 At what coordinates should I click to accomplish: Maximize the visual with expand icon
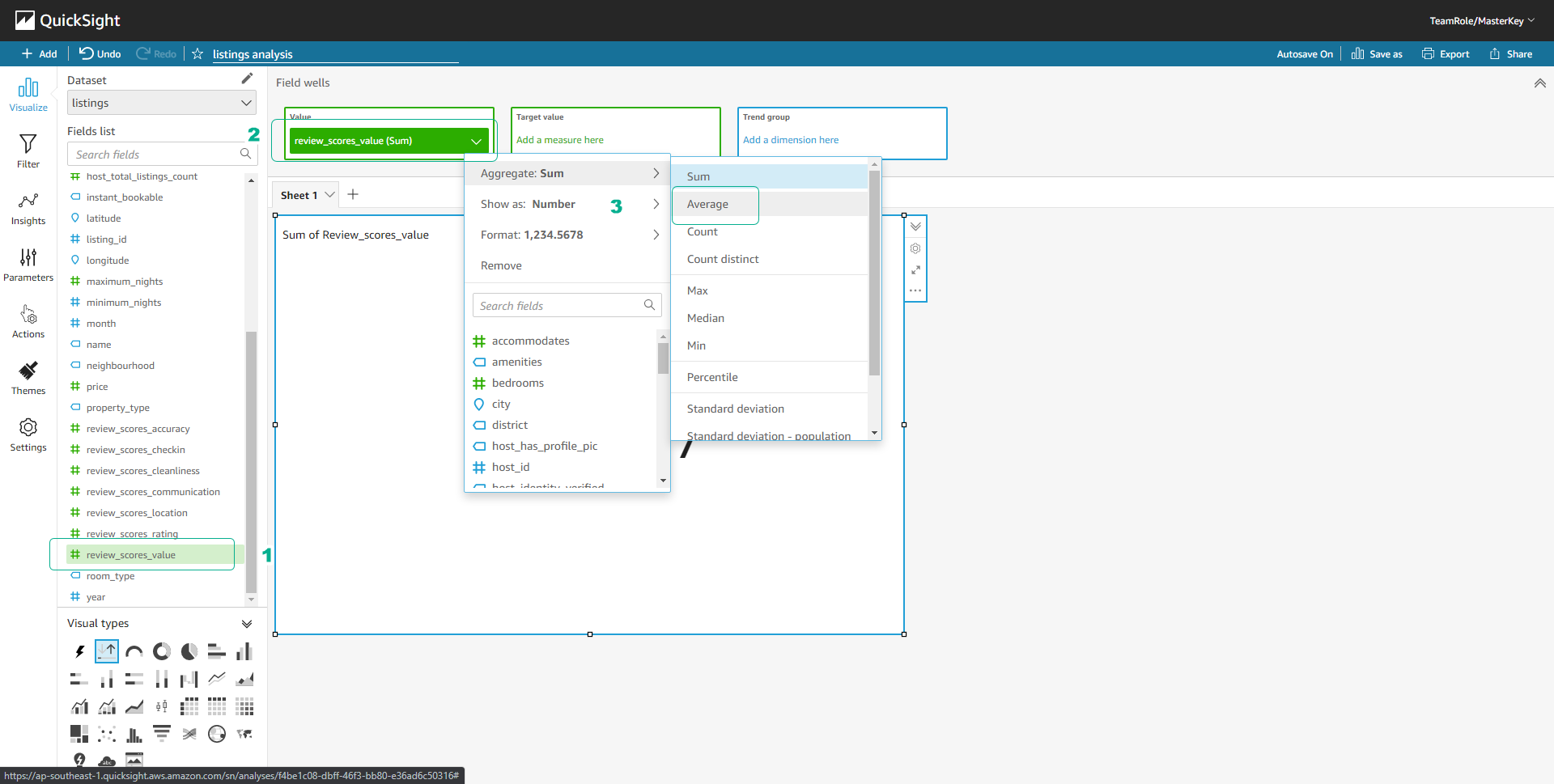(x=915, y=269)
